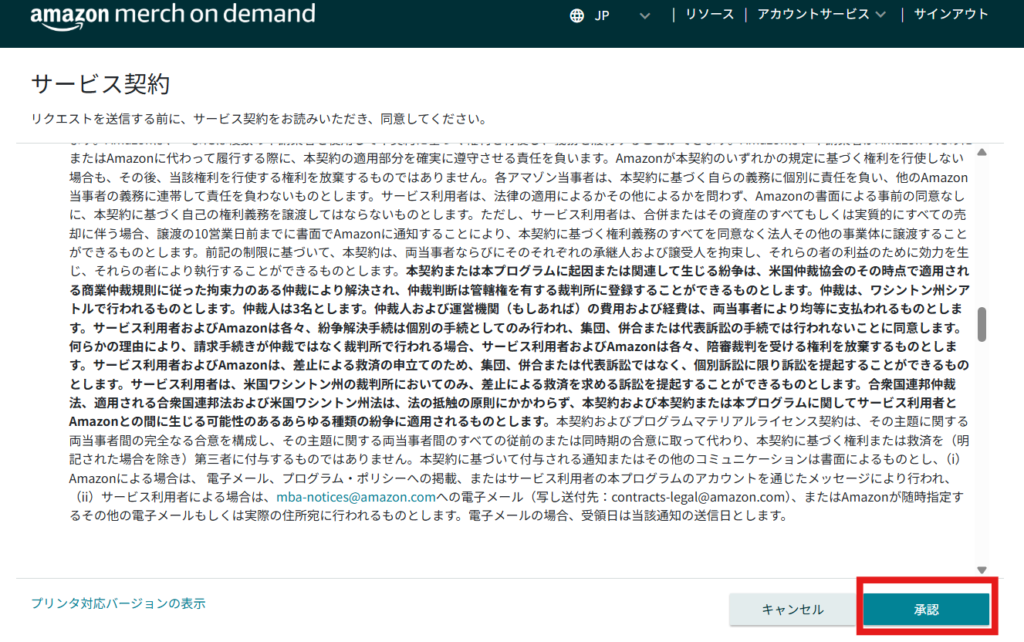Click the mba-notices@amazon.com email link
Image resolution: width=1024 pixels, height=642 pixels.
pyautogui.click(x=356, y=497)
